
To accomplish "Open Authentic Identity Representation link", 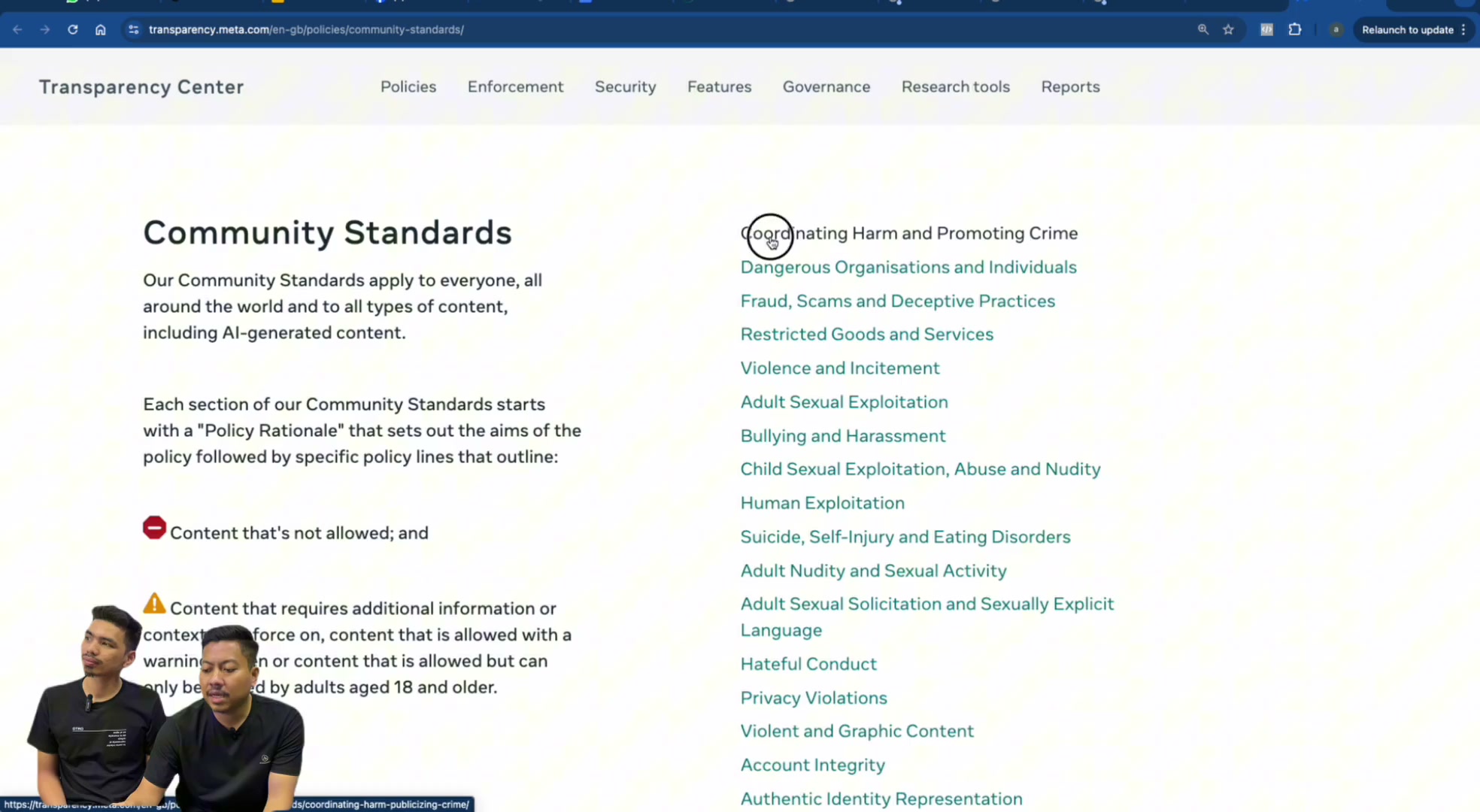I will [881, 798].
